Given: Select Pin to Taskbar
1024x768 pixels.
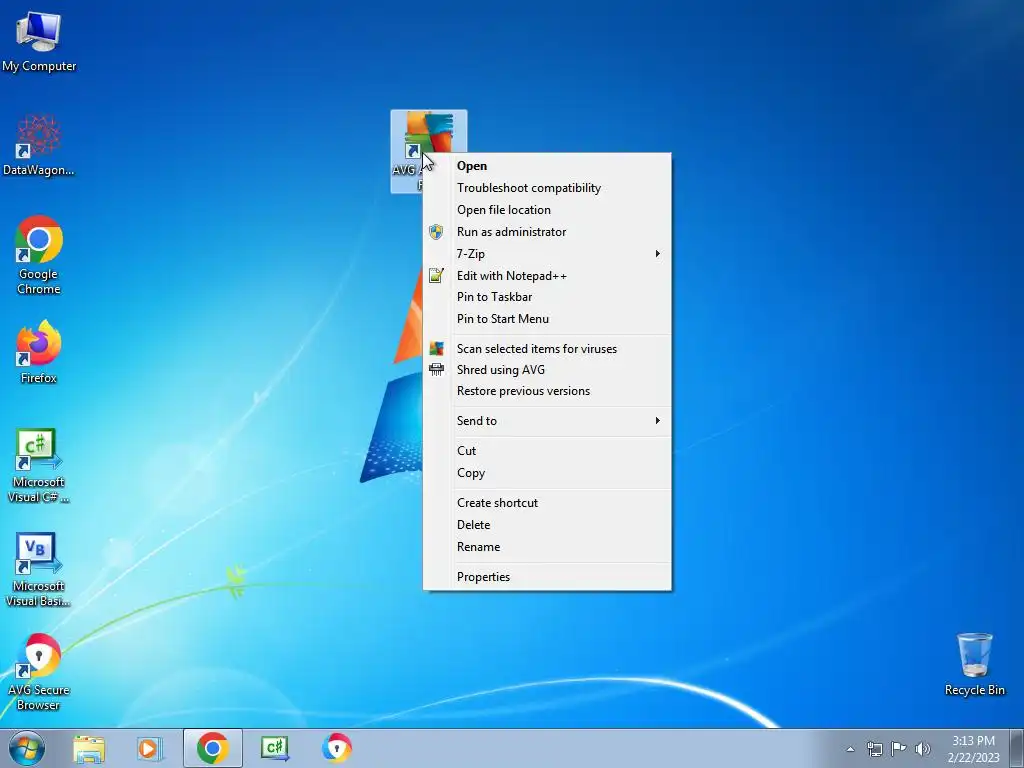Looking at the screenshot, I should pyautogui.click(x=547, y=297).
